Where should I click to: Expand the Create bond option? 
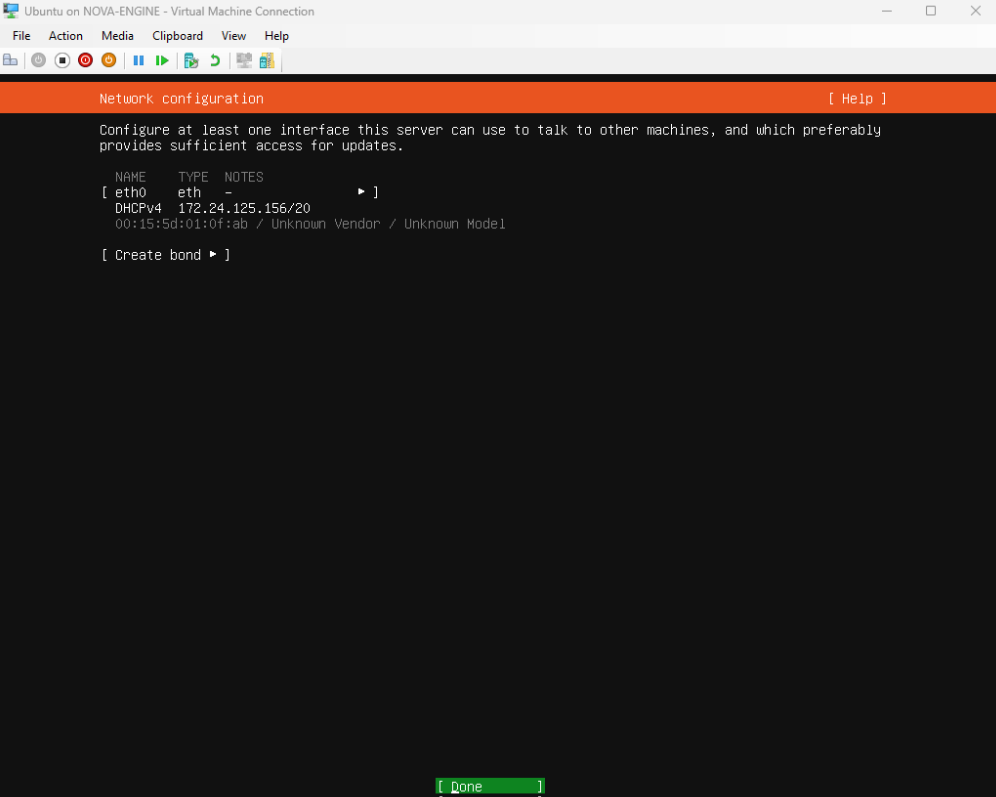point(166,255)
